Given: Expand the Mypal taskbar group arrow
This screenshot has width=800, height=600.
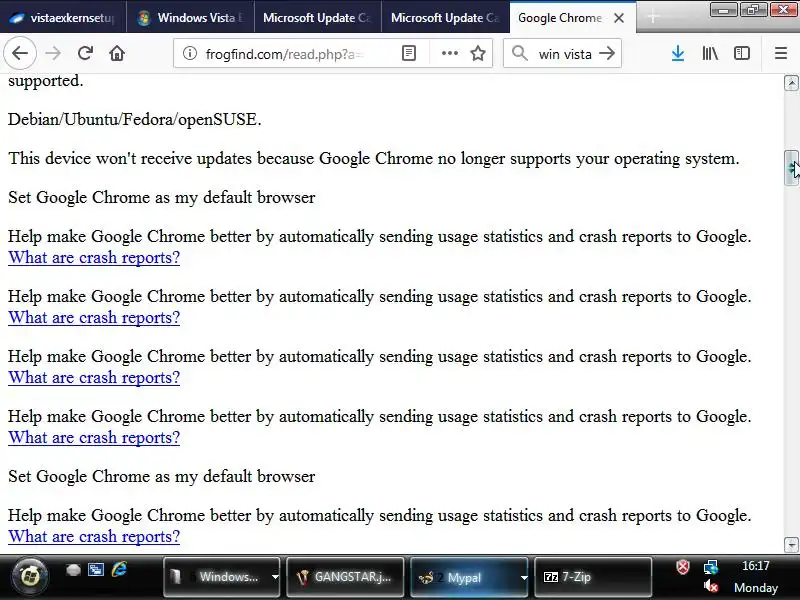Looking at the screenshot, I should [x=523, y=577].
